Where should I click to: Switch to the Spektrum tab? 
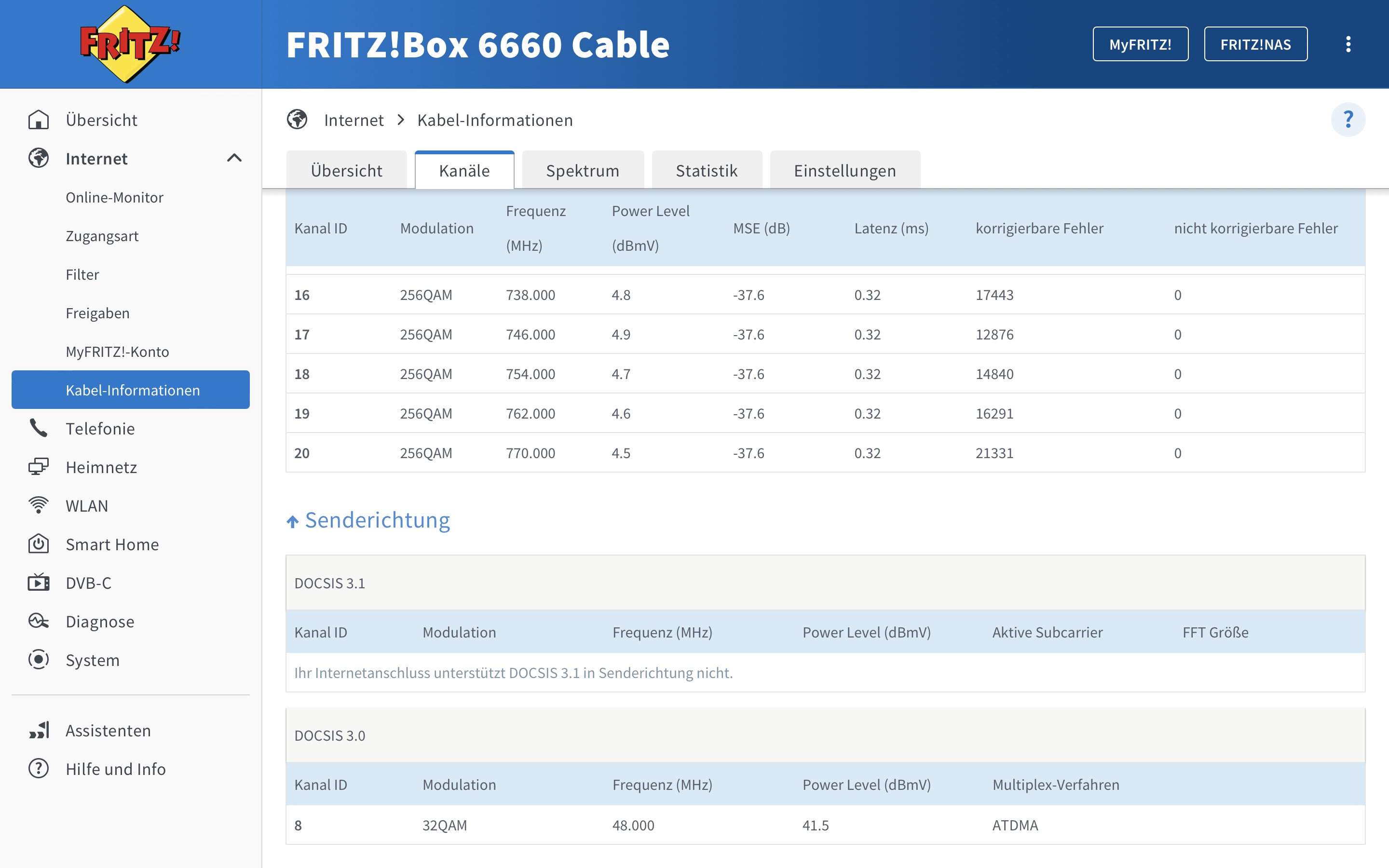point(582,171)
